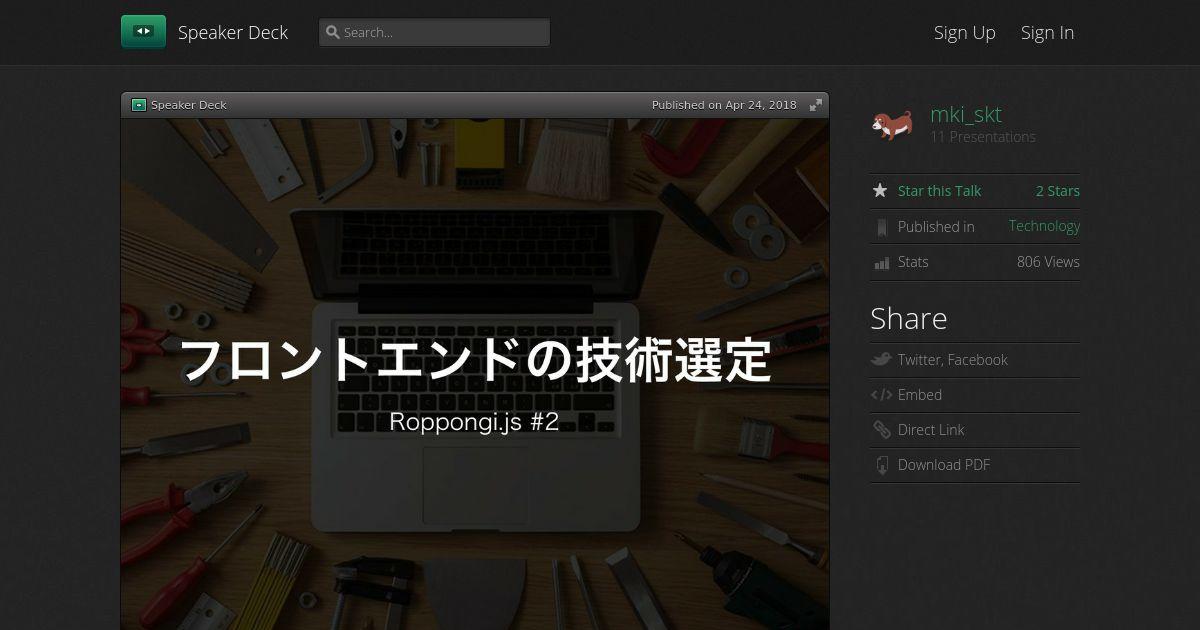The width and height of the screenshot is (1200, 630).
Task: Click the 806 Views count
Action: pos(1048,262)
